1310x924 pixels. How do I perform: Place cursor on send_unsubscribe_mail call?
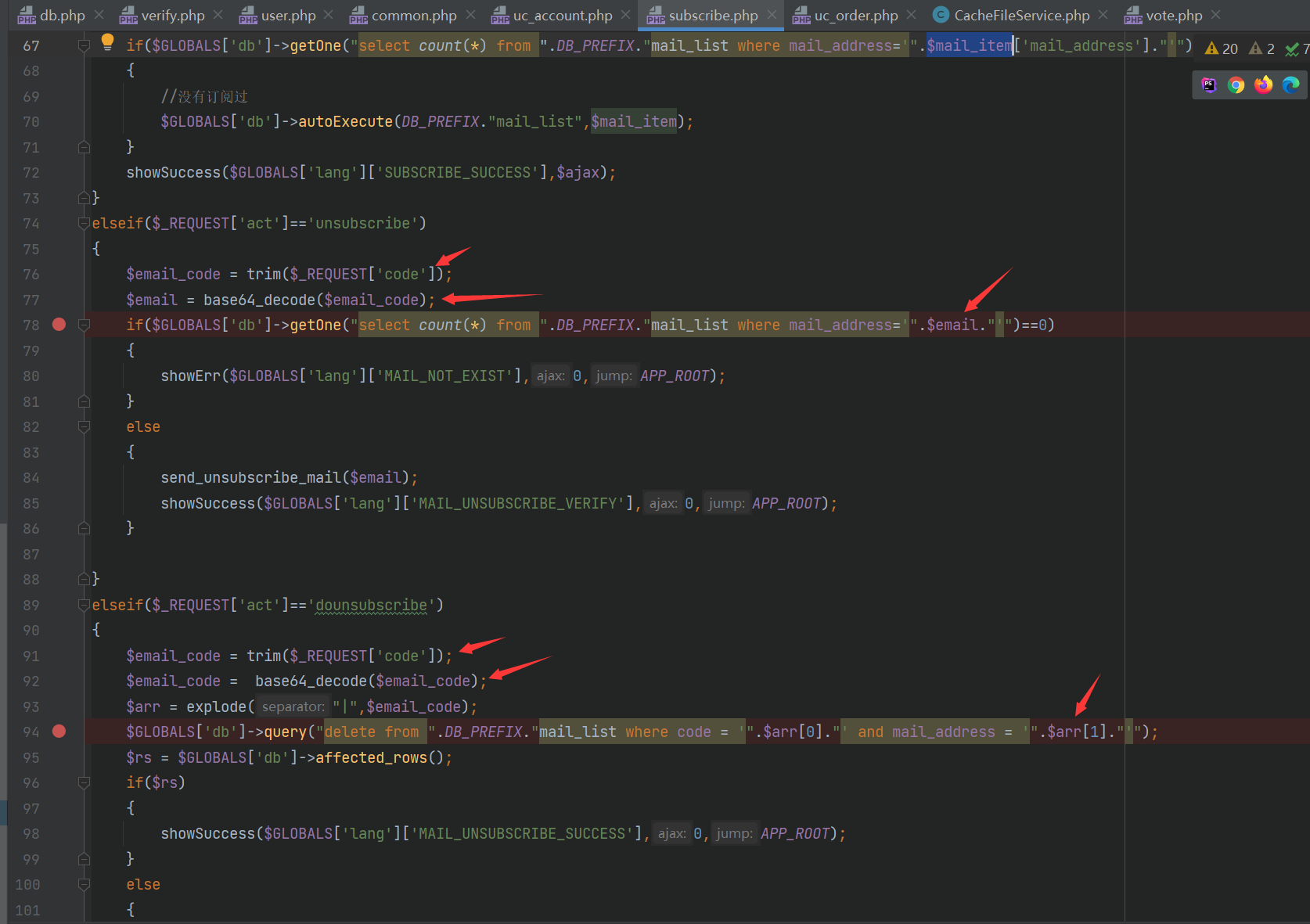pyautogui.click(x=250, y=478)
